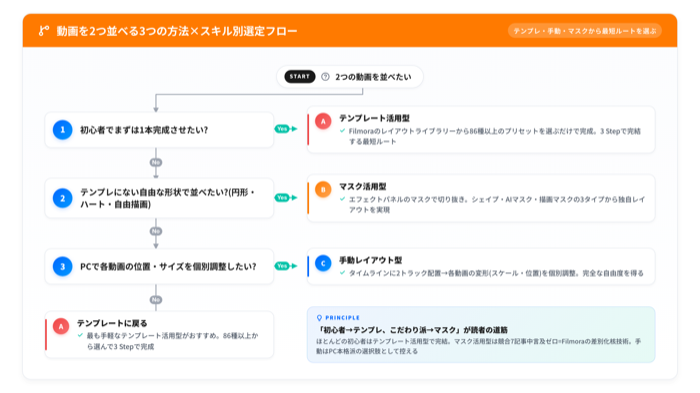The width and height of the screenshot is (700, 393).
Task: Click the No badge below question 1
Action: tap(156, 163)
